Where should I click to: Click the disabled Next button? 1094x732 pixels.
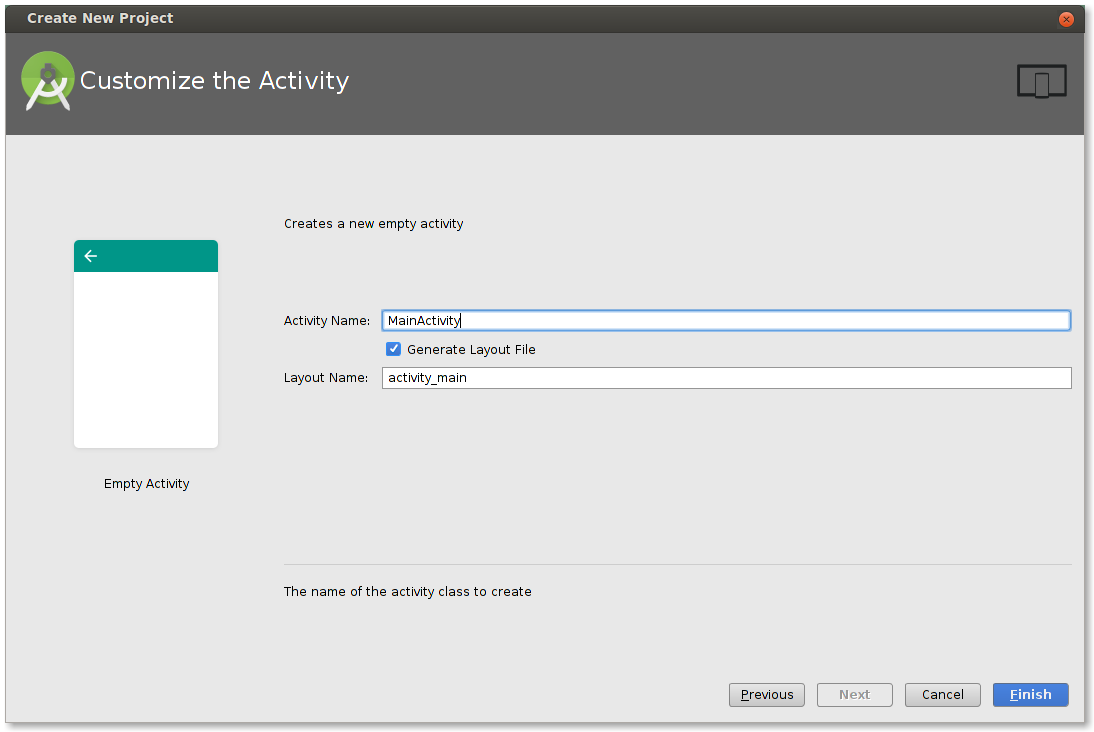pyautogui.click(x=855, y=694)
